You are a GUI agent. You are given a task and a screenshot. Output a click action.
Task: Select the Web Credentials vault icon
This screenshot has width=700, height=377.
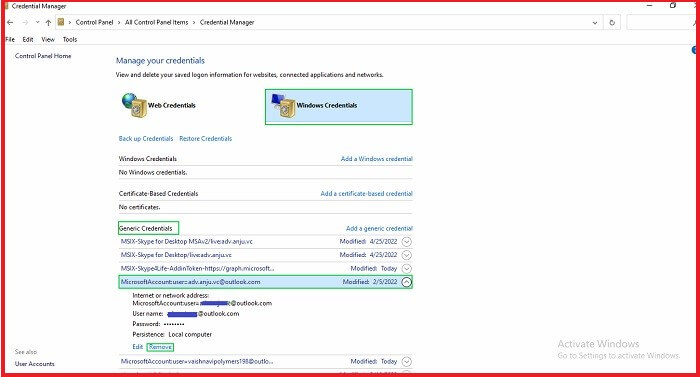click(x=135, y=105)
